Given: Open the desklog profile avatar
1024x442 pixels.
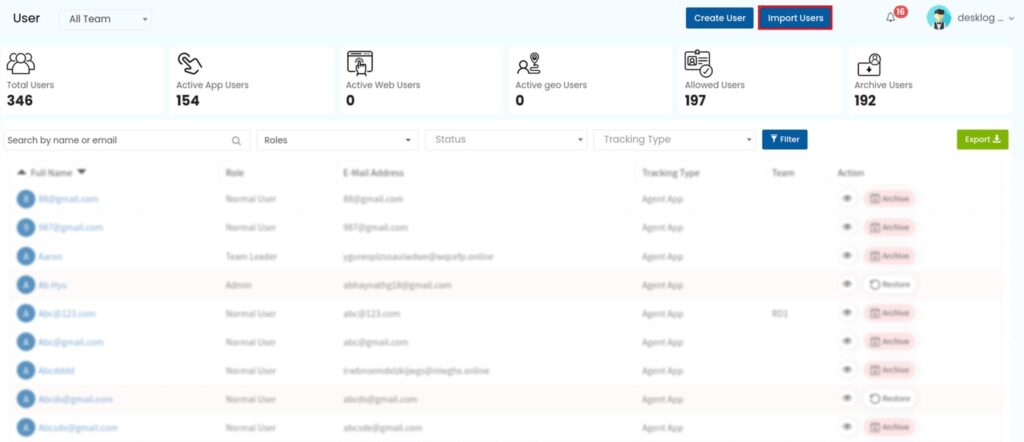Looking at the screenshot, I should point(939,18).
